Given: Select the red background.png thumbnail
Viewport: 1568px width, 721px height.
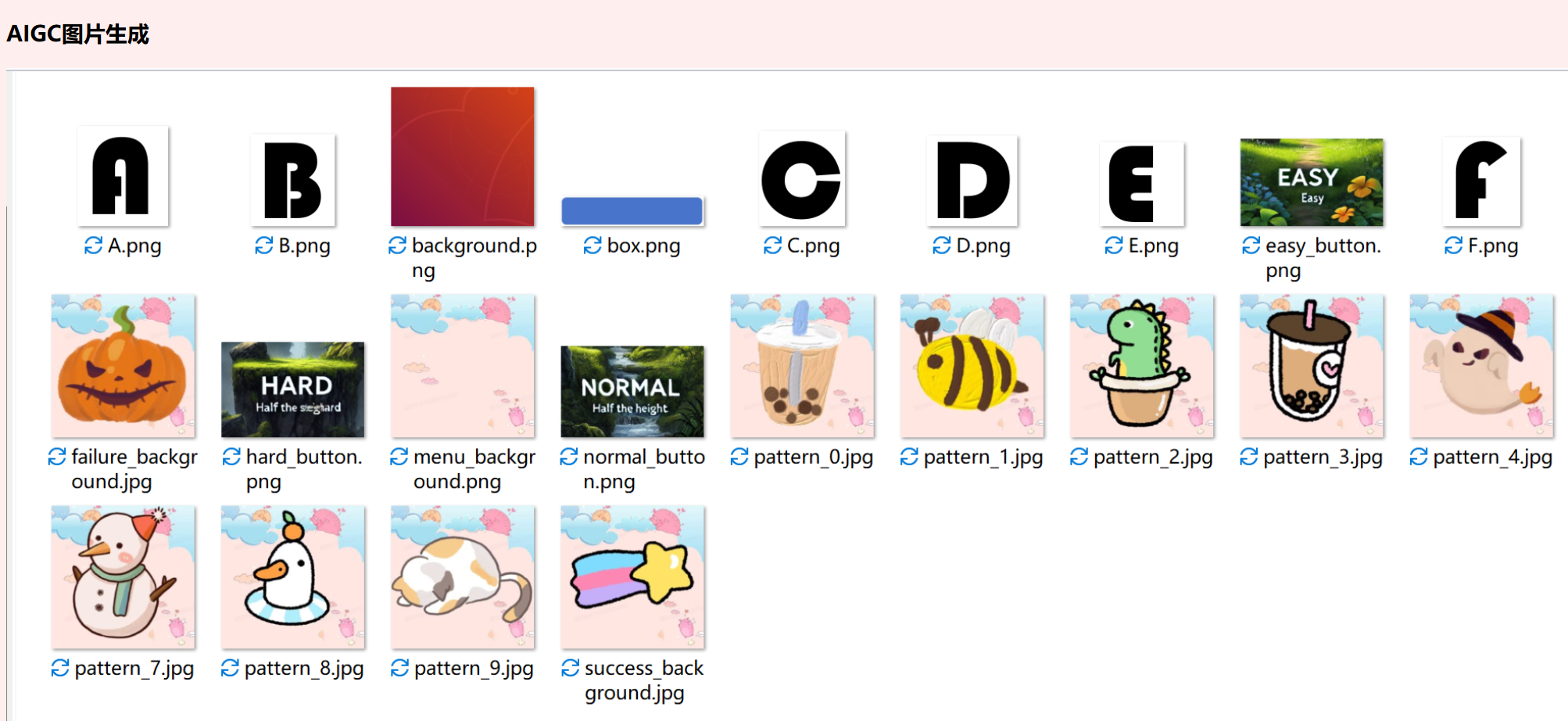Looking at the screenshot, I should click(x=463, y=156).
